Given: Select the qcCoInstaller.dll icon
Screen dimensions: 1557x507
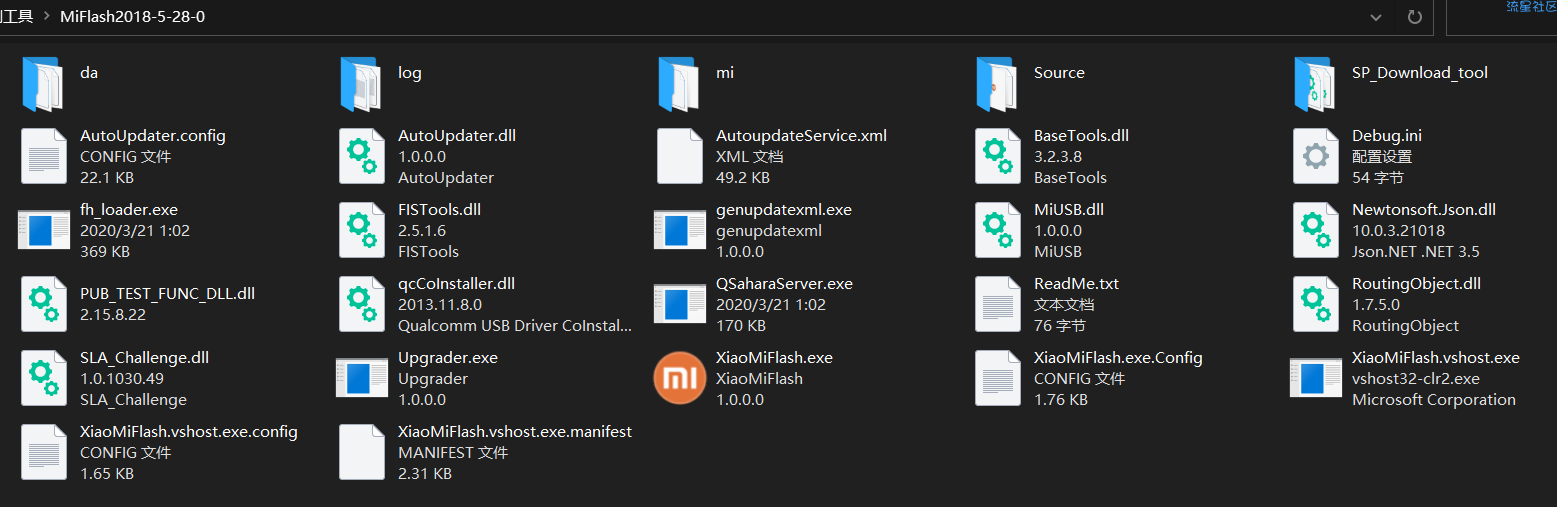Looking at the screenshot, I should (361, 304).
